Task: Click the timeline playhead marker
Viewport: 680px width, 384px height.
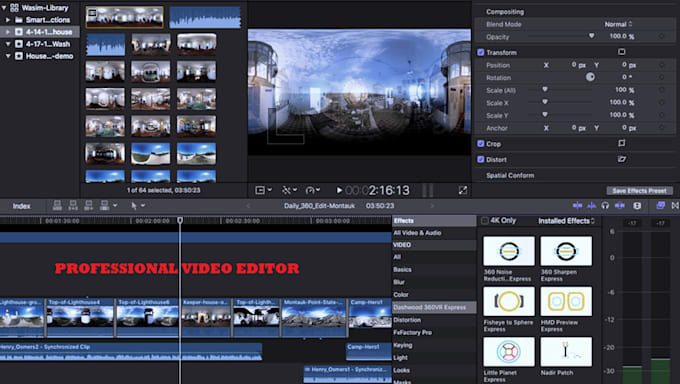Action: [x=180, y=220]
